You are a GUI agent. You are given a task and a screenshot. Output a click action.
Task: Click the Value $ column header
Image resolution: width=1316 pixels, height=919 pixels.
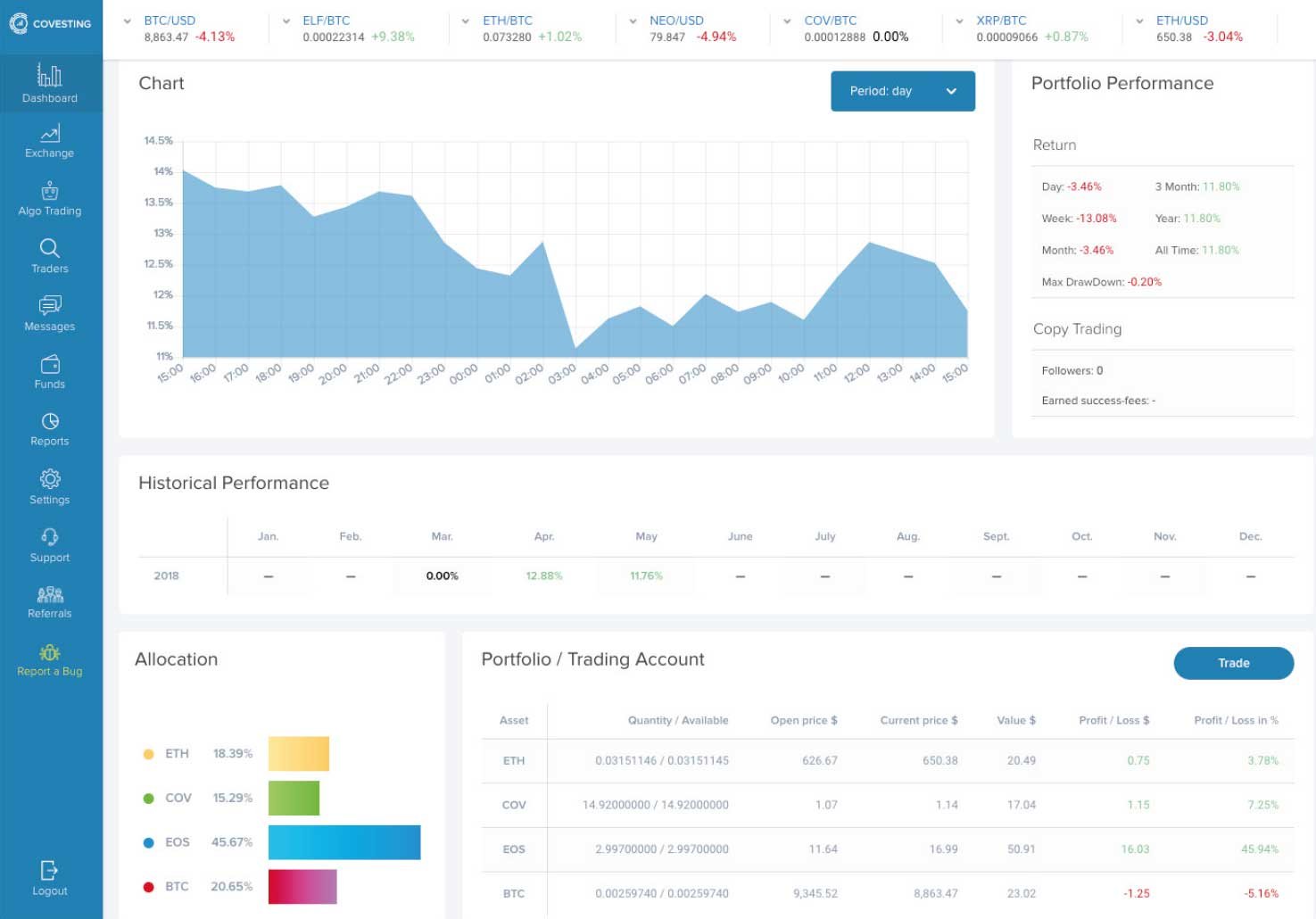1016,720
